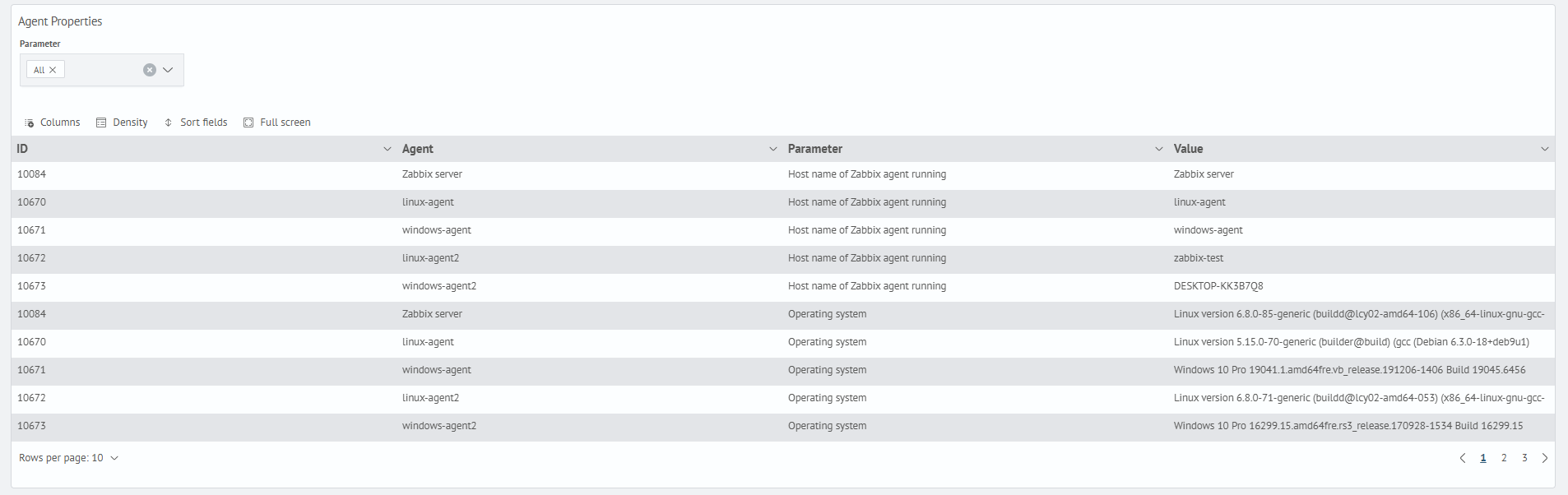Expand the Parameter filter dropdown
Screen dimensions: 1568x495
(x=168, y=70)
